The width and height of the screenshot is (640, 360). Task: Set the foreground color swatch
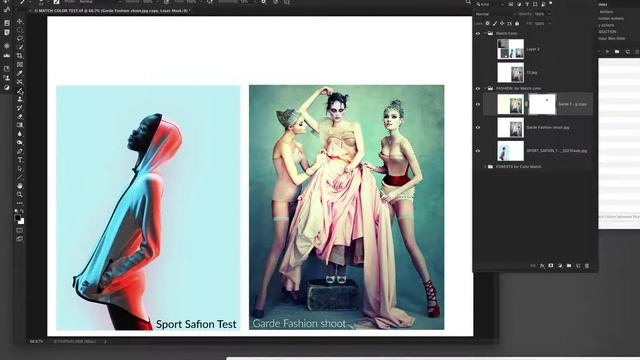(18, 218)
